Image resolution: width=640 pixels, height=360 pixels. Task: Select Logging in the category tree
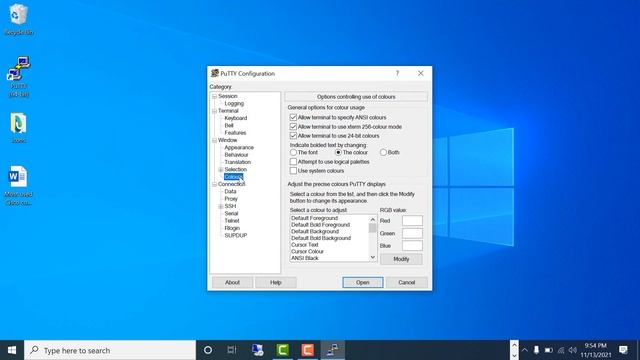[234, 104]
